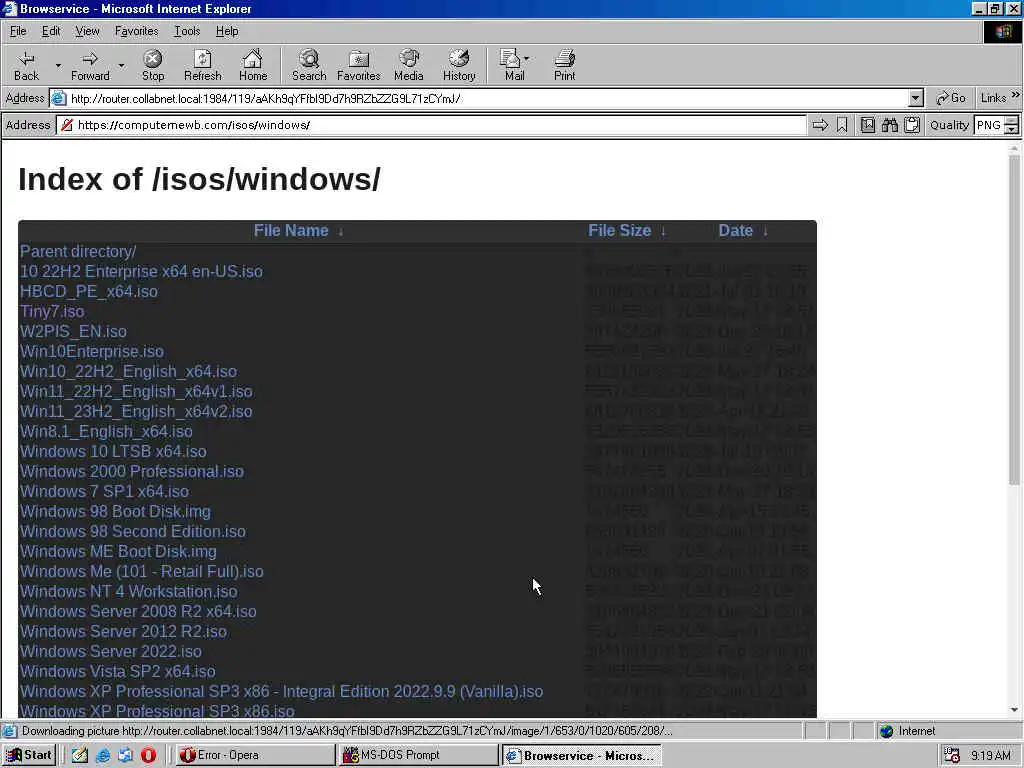The image size is (1024, 768).
Task: Step Quality selector upward
Action: tap(1011, 120)
